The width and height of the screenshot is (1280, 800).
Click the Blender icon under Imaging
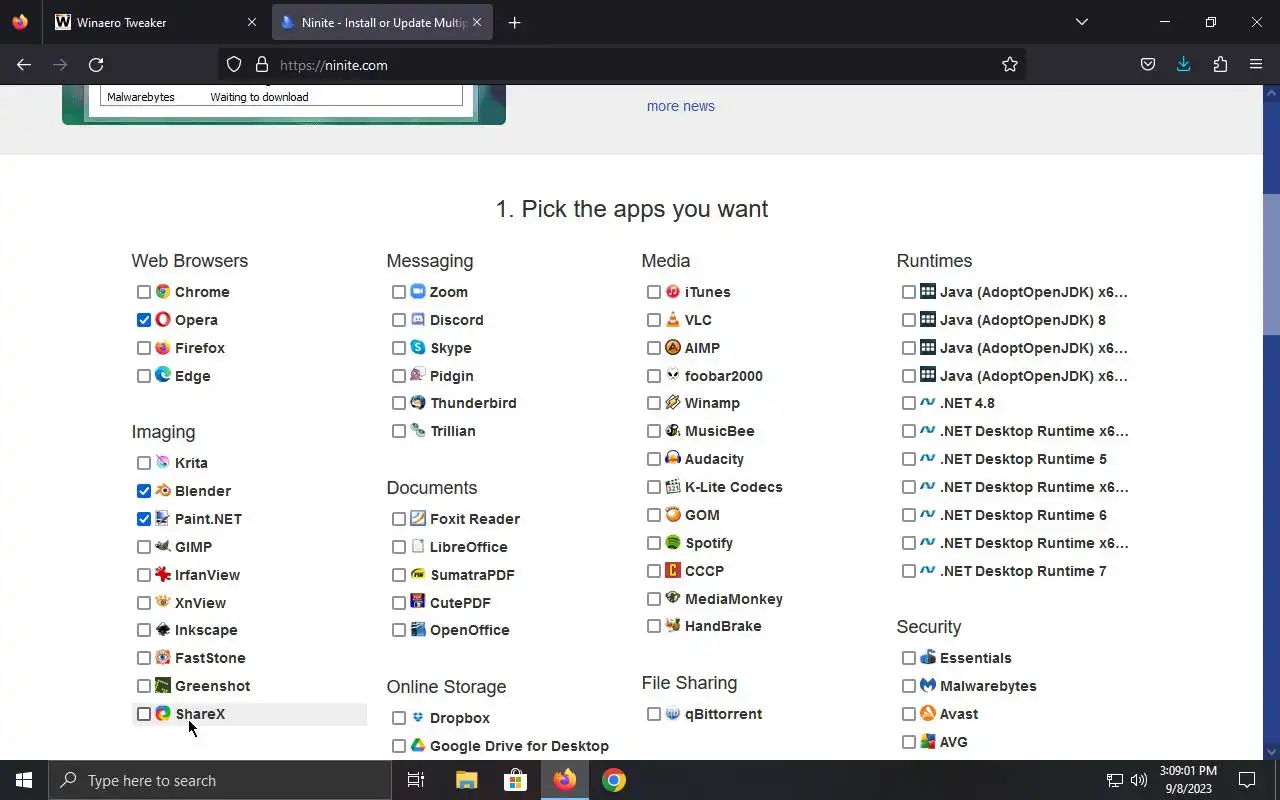[163, 491]
